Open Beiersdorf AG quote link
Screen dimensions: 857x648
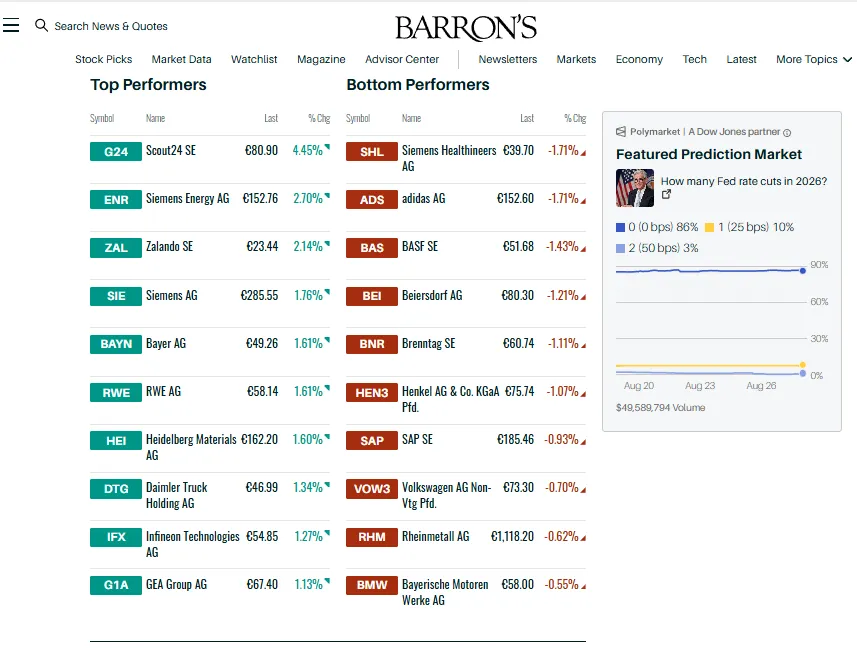(432, 295)
